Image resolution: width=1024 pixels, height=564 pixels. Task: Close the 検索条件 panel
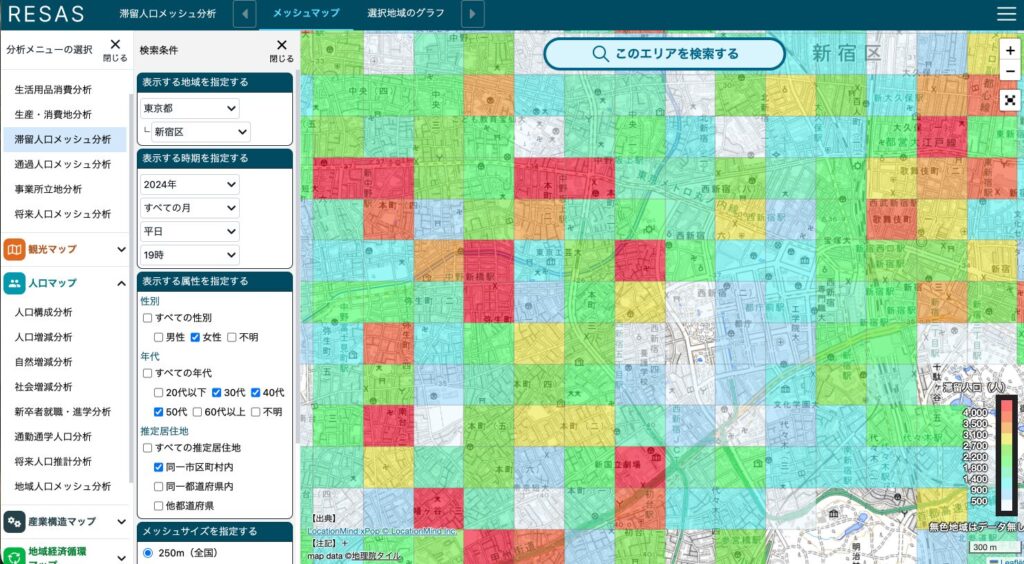(x=281, y=49)
